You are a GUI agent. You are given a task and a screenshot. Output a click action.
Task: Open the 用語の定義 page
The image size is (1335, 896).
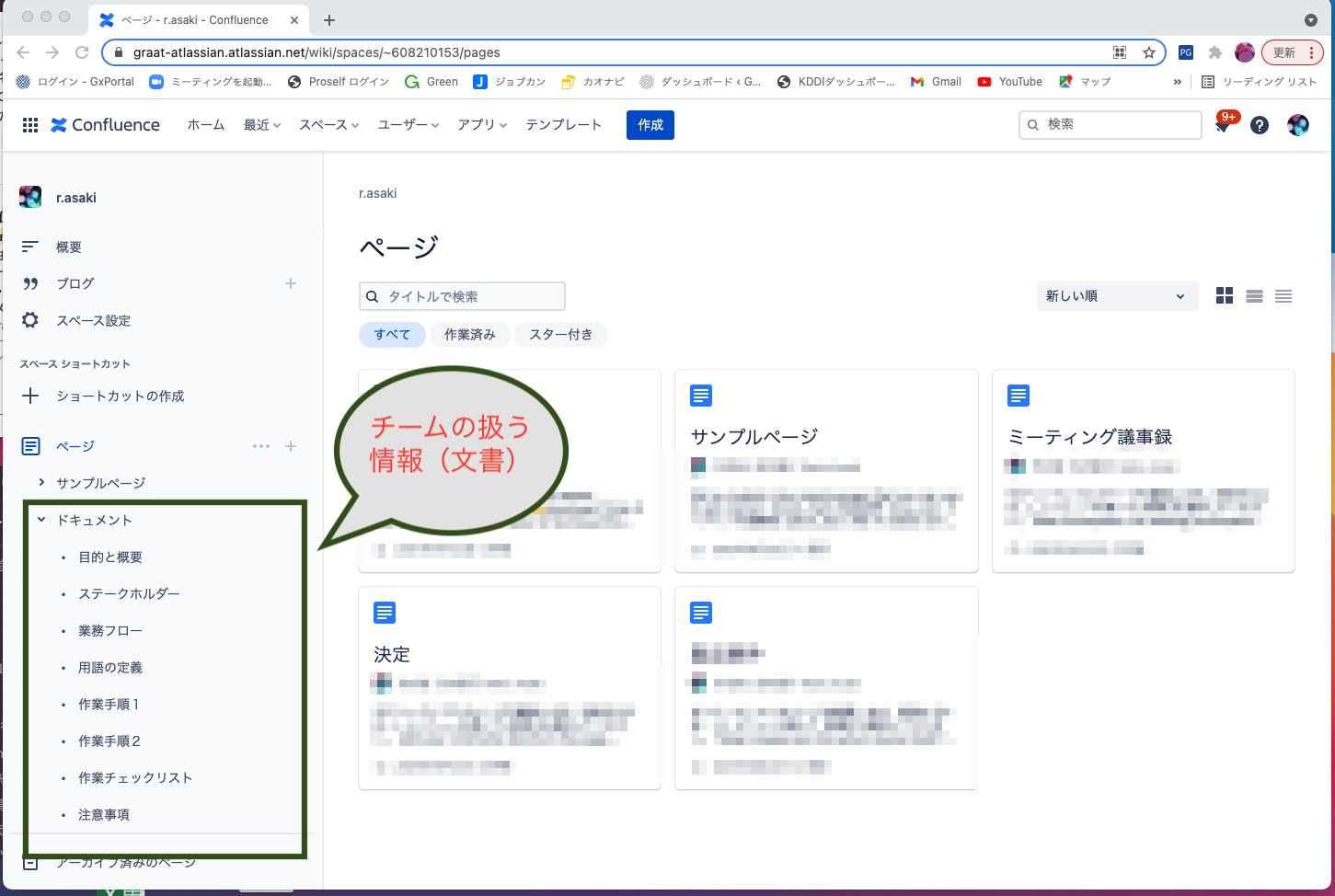[x=110, y=667]
